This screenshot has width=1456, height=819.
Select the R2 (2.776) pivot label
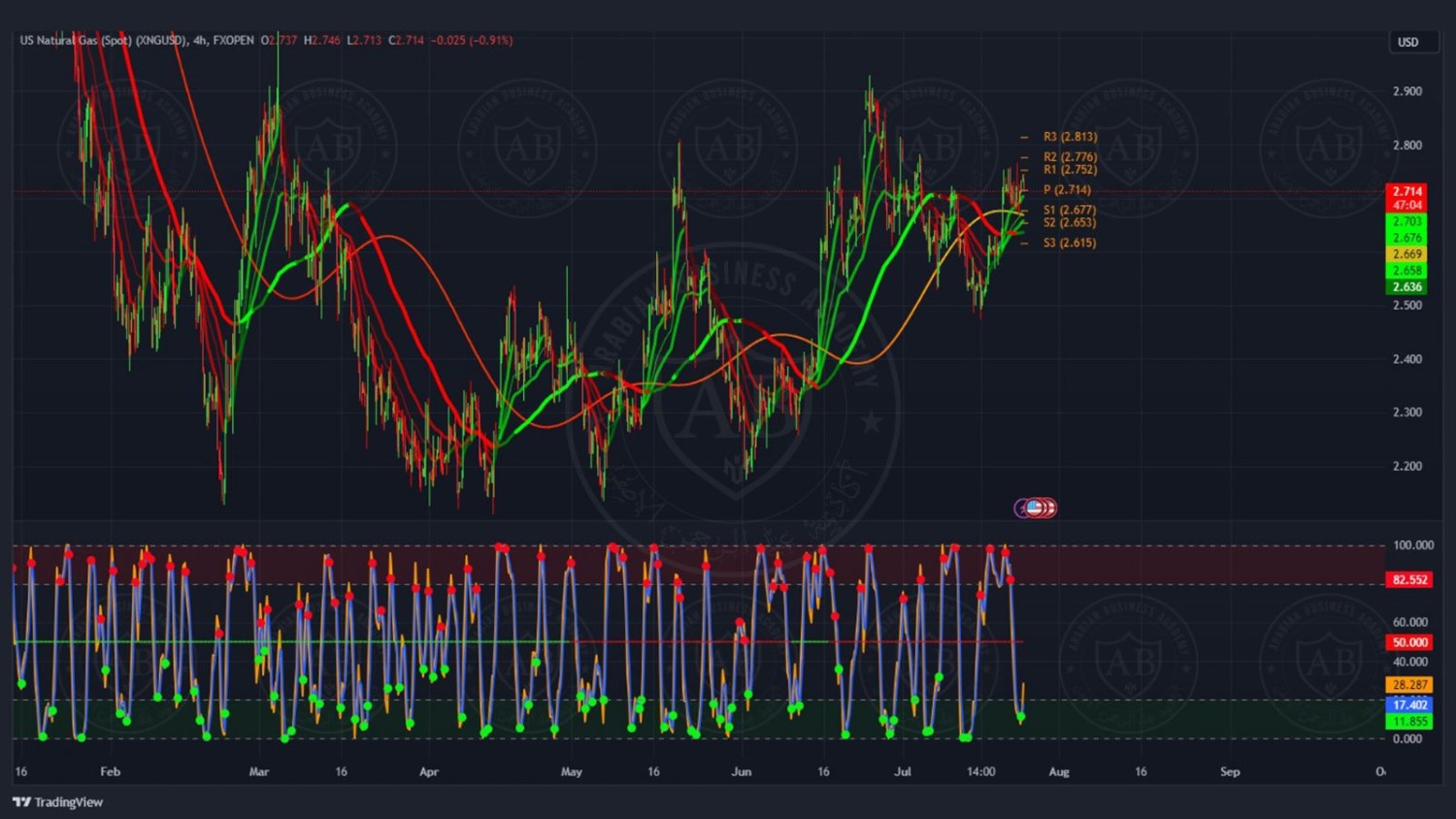click(1070, 157)
